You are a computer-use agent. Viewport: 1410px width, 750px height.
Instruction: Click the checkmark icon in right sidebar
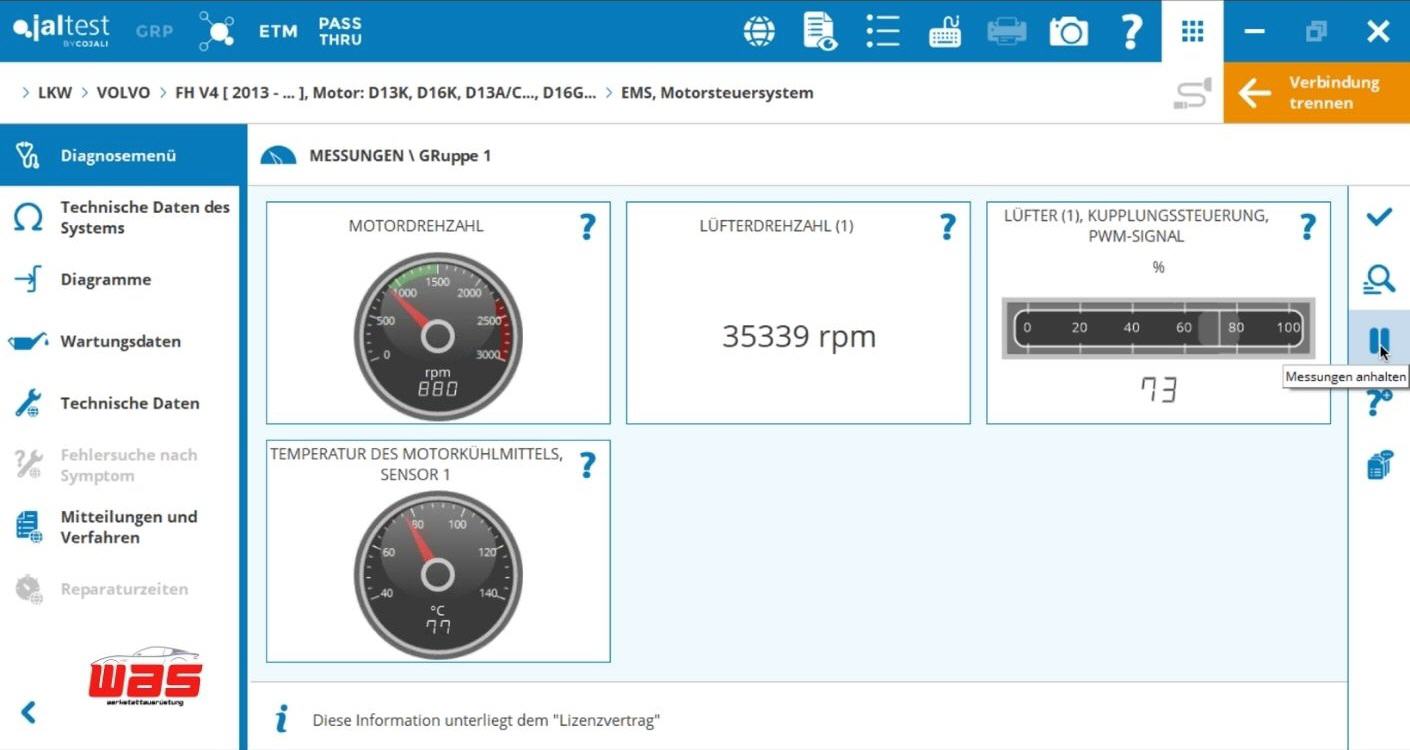(1379, 217)
